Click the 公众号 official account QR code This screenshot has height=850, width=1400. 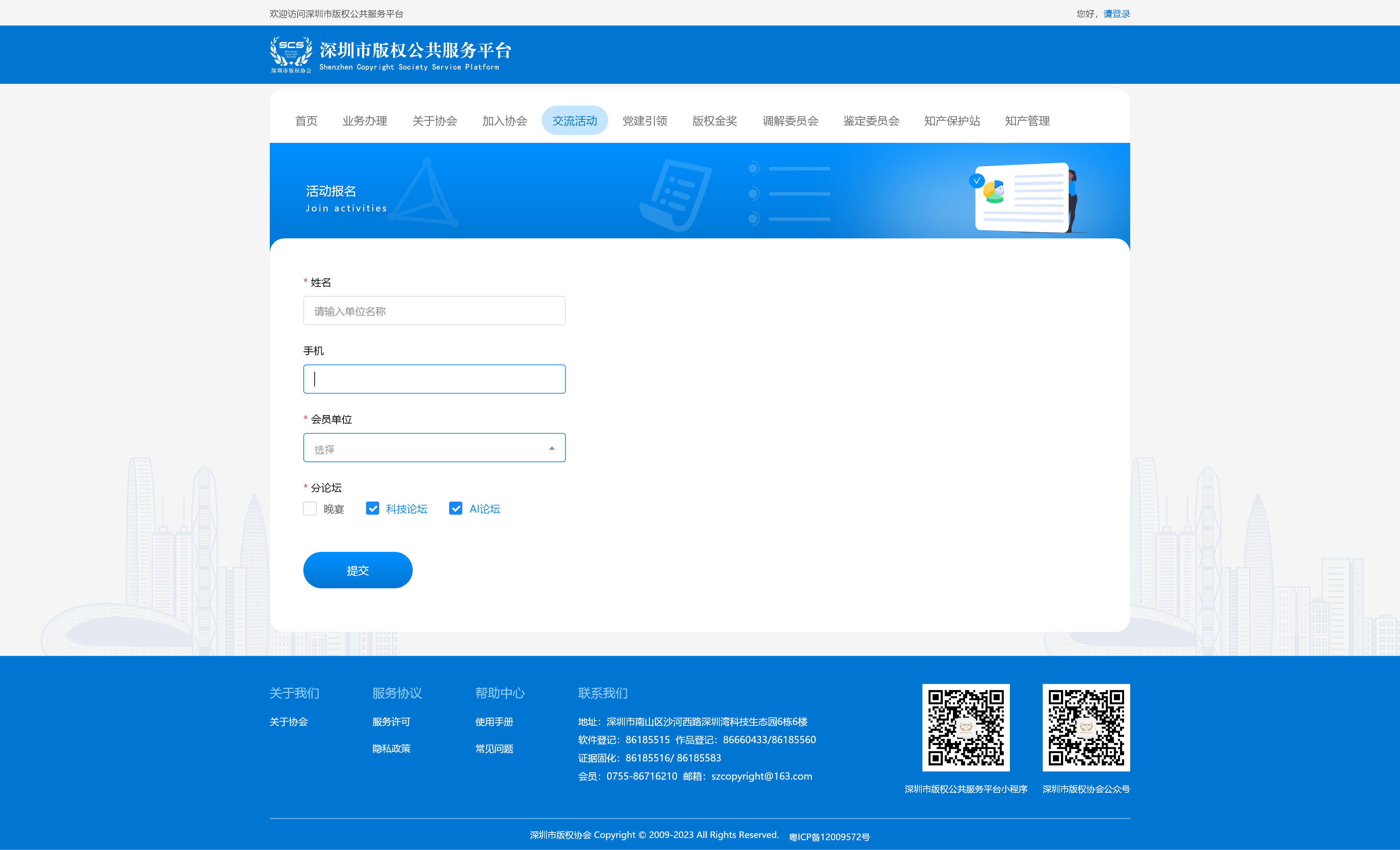coord(1086,727)
